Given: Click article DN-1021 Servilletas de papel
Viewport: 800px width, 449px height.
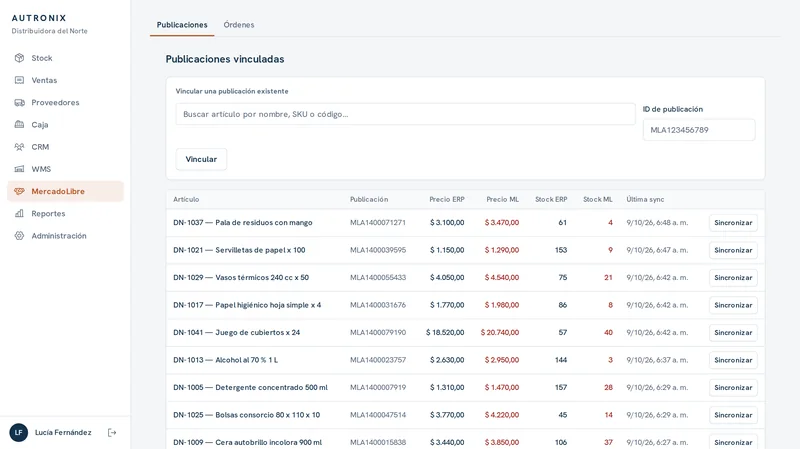Looking at the screenshot, I should (x=239, y=250).
